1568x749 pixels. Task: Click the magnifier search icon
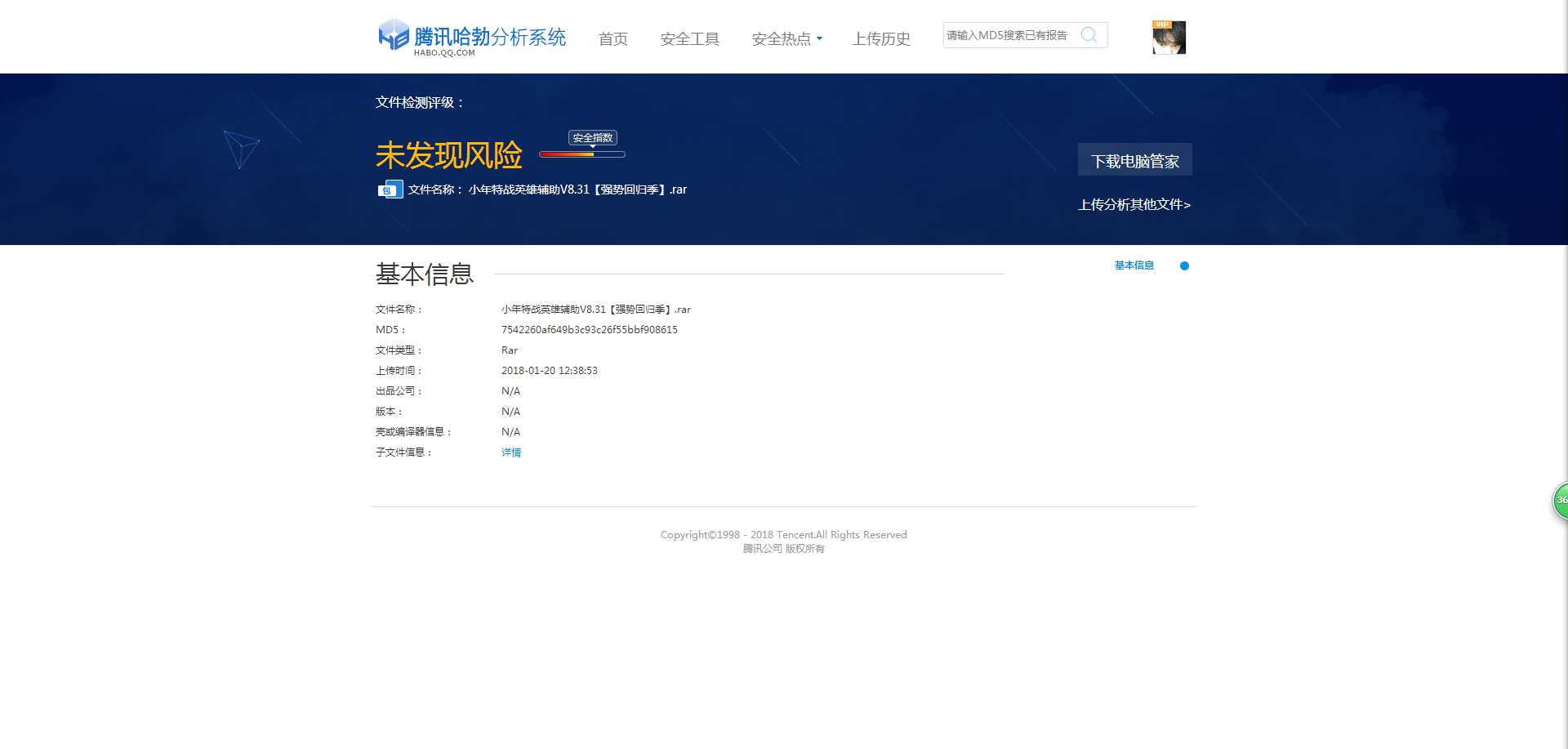click(1089, 35)
